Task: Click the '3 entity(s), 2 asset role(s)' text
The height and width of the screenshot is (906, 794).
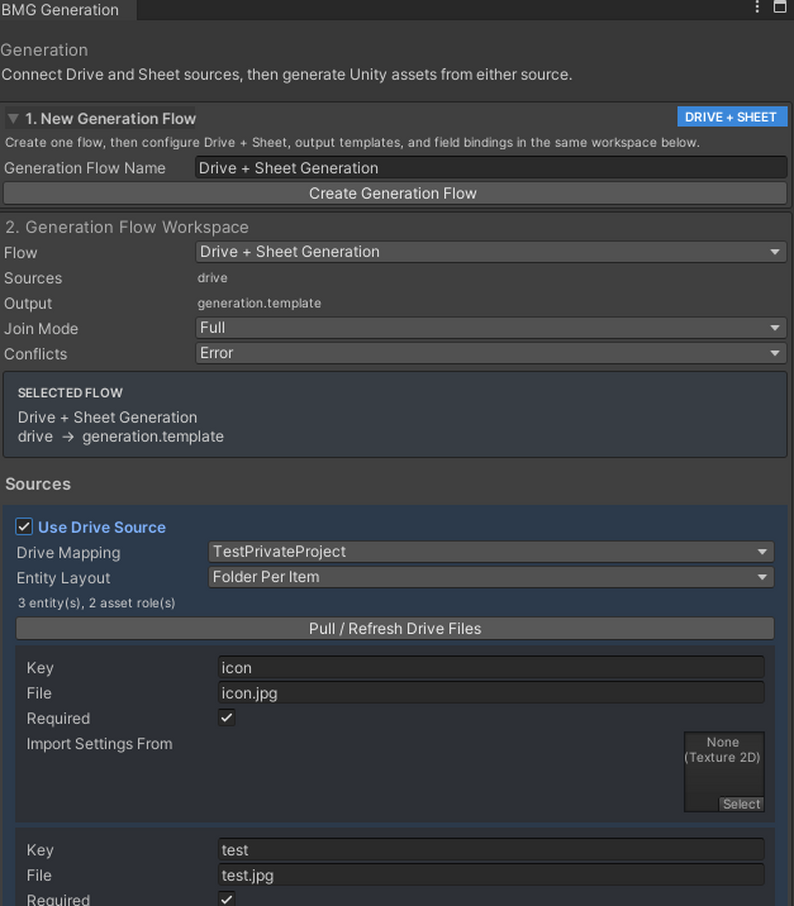Action: [x=97, y=603]
